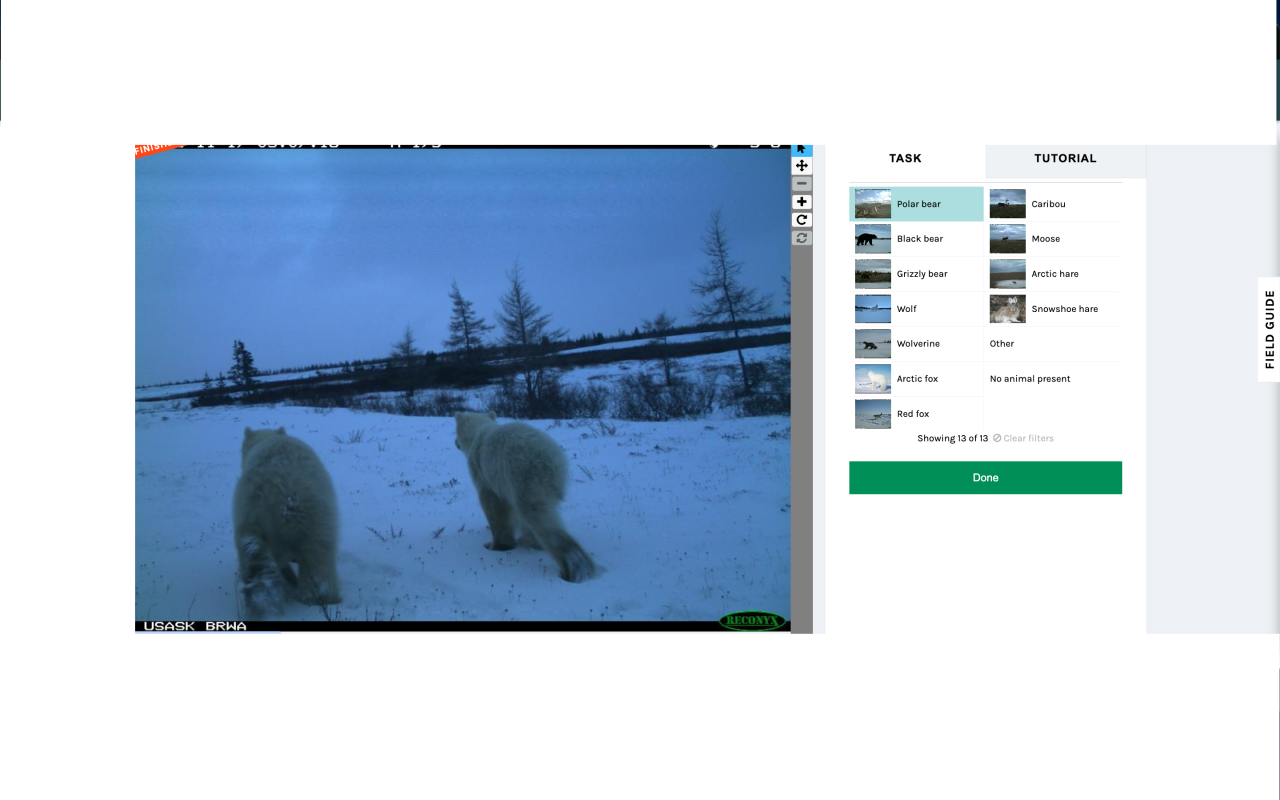Activate the pan/move image tool
The height and width of the screenshot is (800, 1280).
(802, 166)
